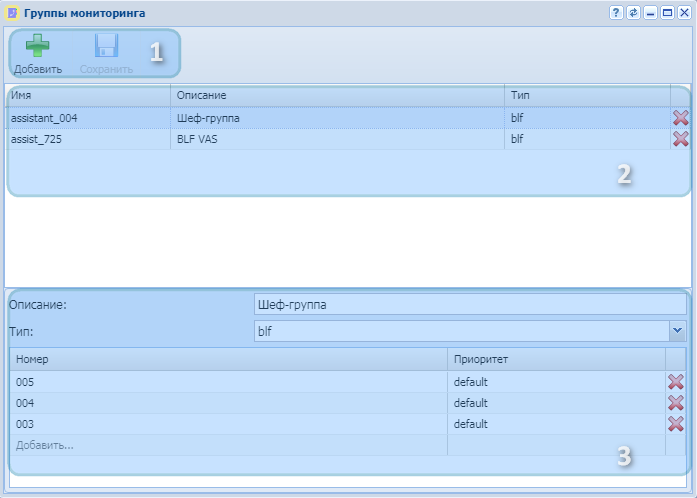Open the help question mark icon
The width and height of the screenshot is (697, 498).
tap(617, 13)
